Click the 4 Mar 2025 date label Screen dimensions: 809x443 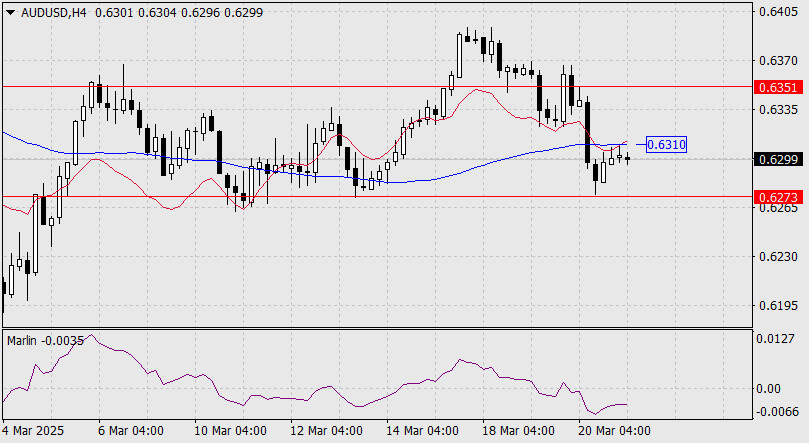click(x=33, y=431)
